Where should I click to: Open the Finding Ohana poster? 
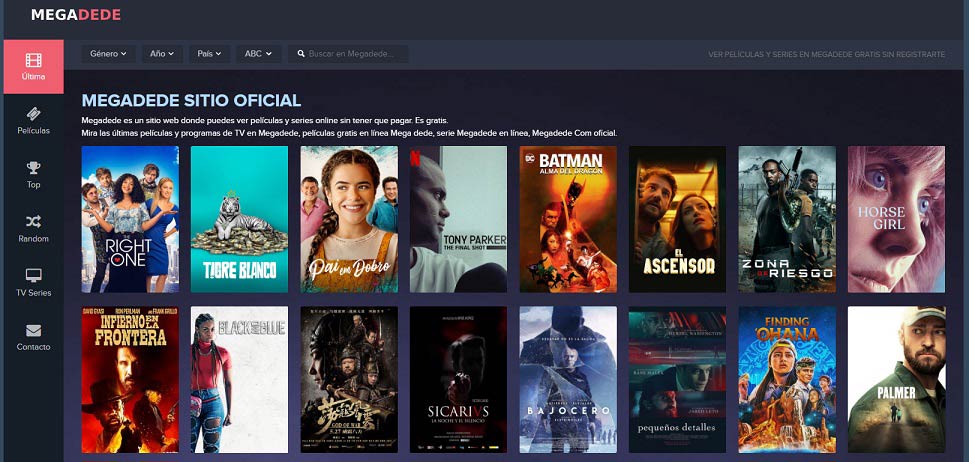pos(787,380)
